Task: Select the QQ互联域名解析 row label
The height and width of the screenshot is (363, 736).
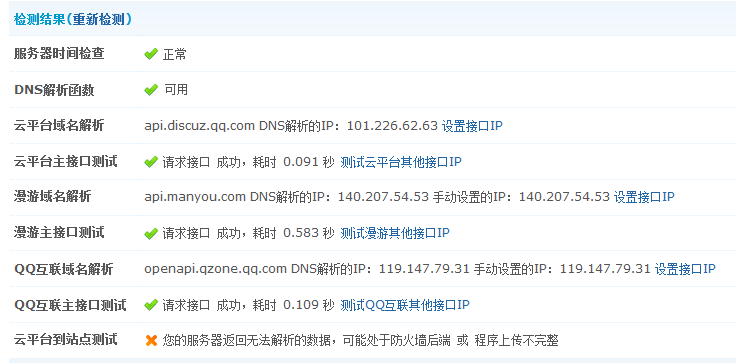Action: click(63, 269)
